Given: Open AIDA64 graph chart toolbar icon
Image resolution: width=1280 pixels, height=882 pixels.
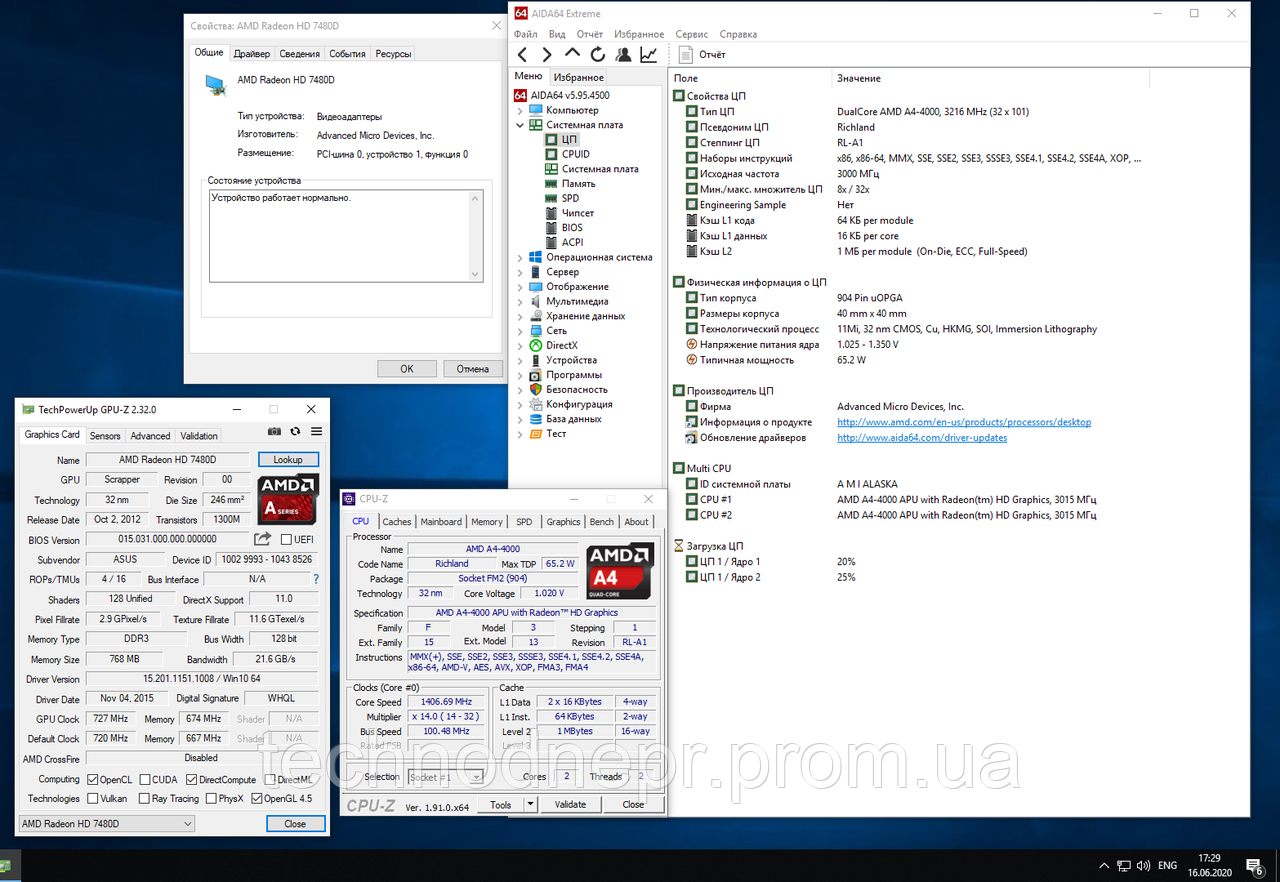Looking at the screenshot, I should coord(649,54).
